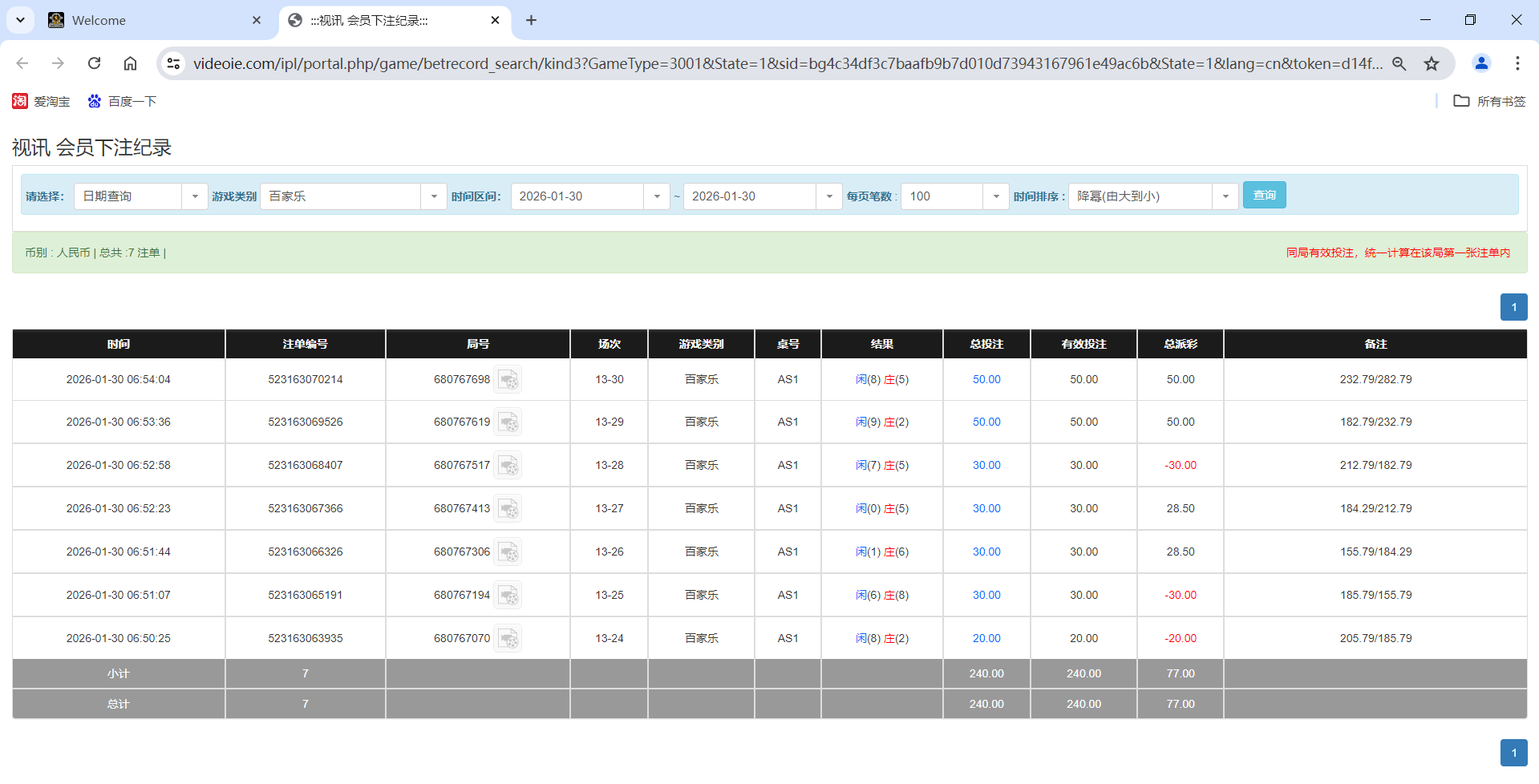Open the 百度一下 bookmark

point(122,101)
